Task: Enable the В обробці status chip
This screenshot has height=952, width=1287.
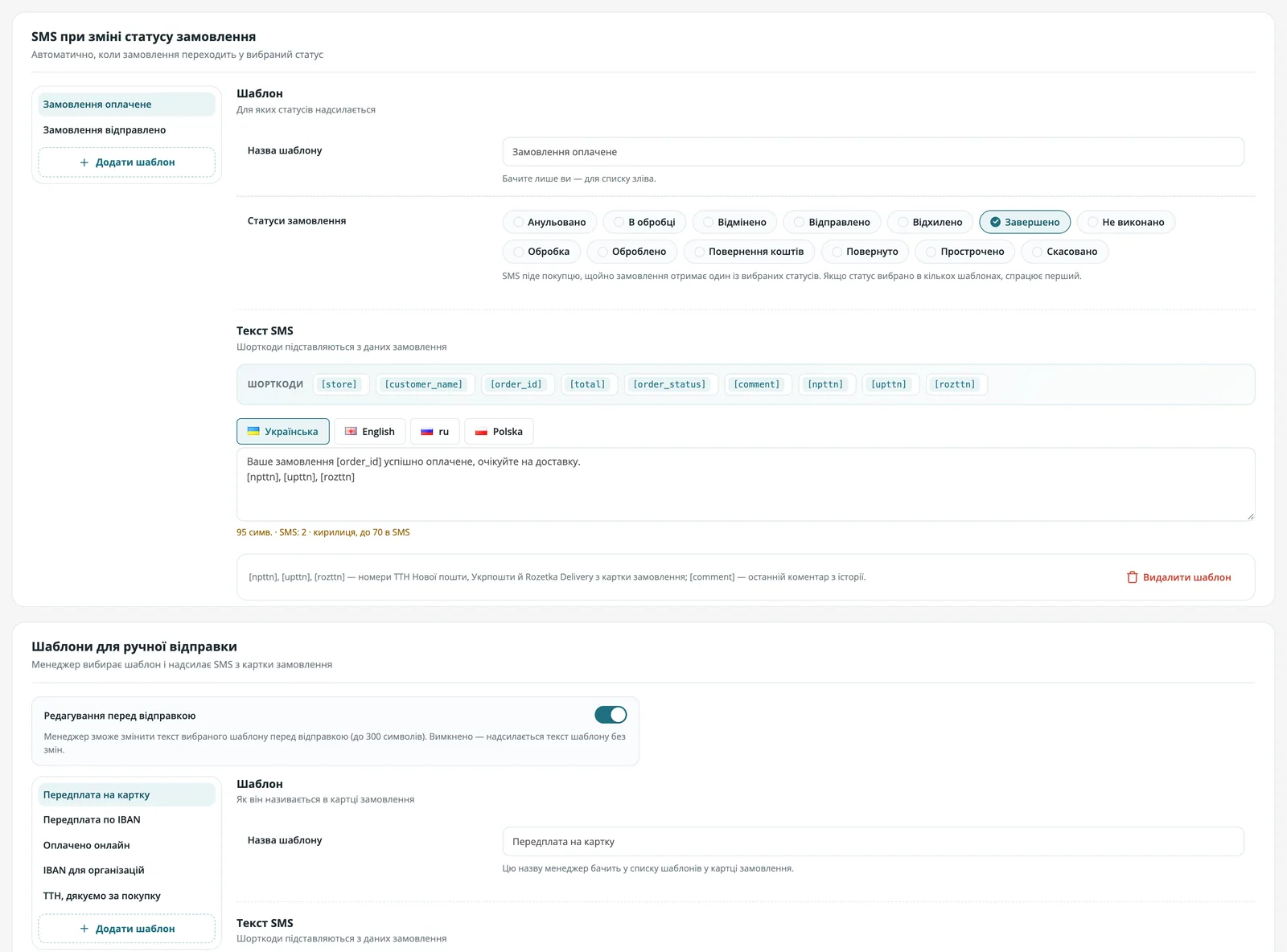Action: tap(644, 222)
